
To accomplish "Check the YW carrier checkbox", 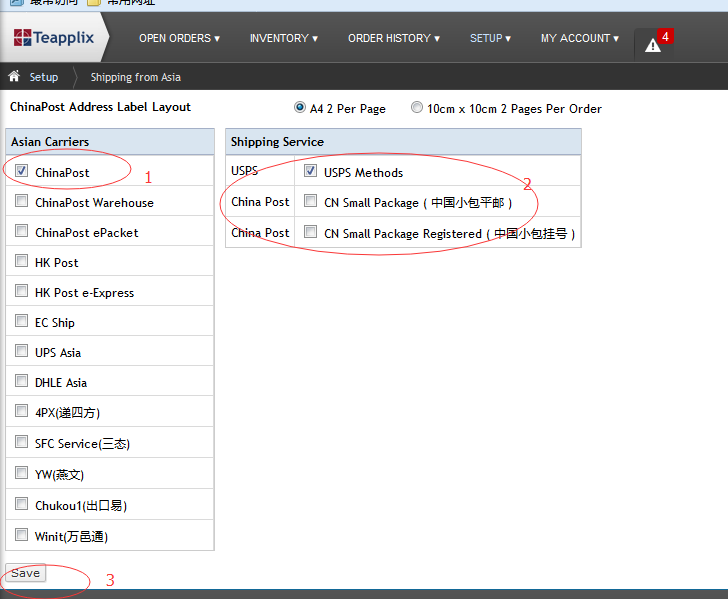I will [x=21, y=472].
